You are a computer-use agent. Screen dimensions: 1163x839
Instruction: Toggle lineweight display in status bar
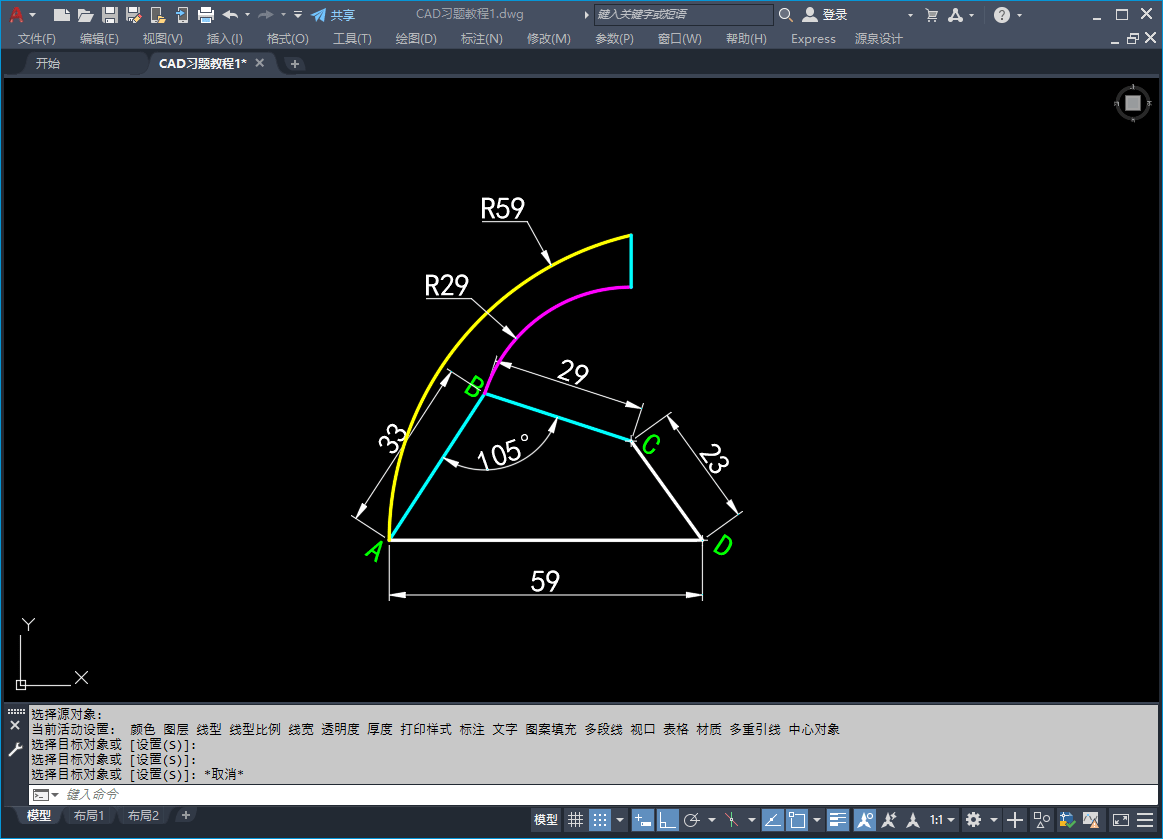click(x=837, y=820)
